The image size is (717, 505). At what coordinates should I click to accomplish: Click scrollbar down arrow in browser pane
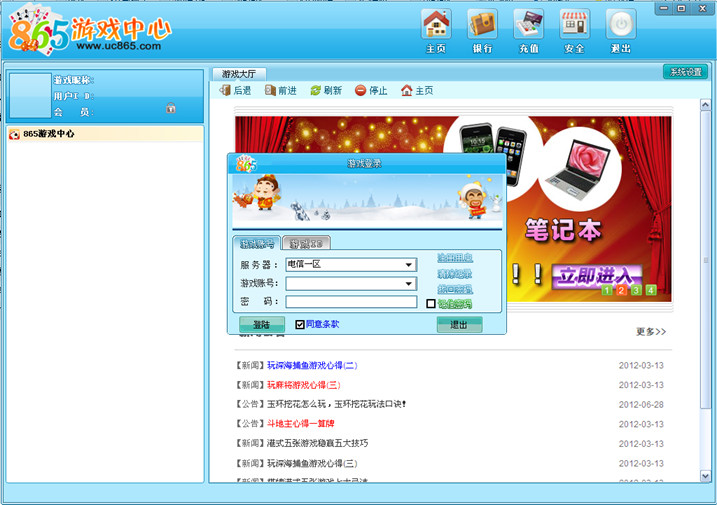[706, 476]
